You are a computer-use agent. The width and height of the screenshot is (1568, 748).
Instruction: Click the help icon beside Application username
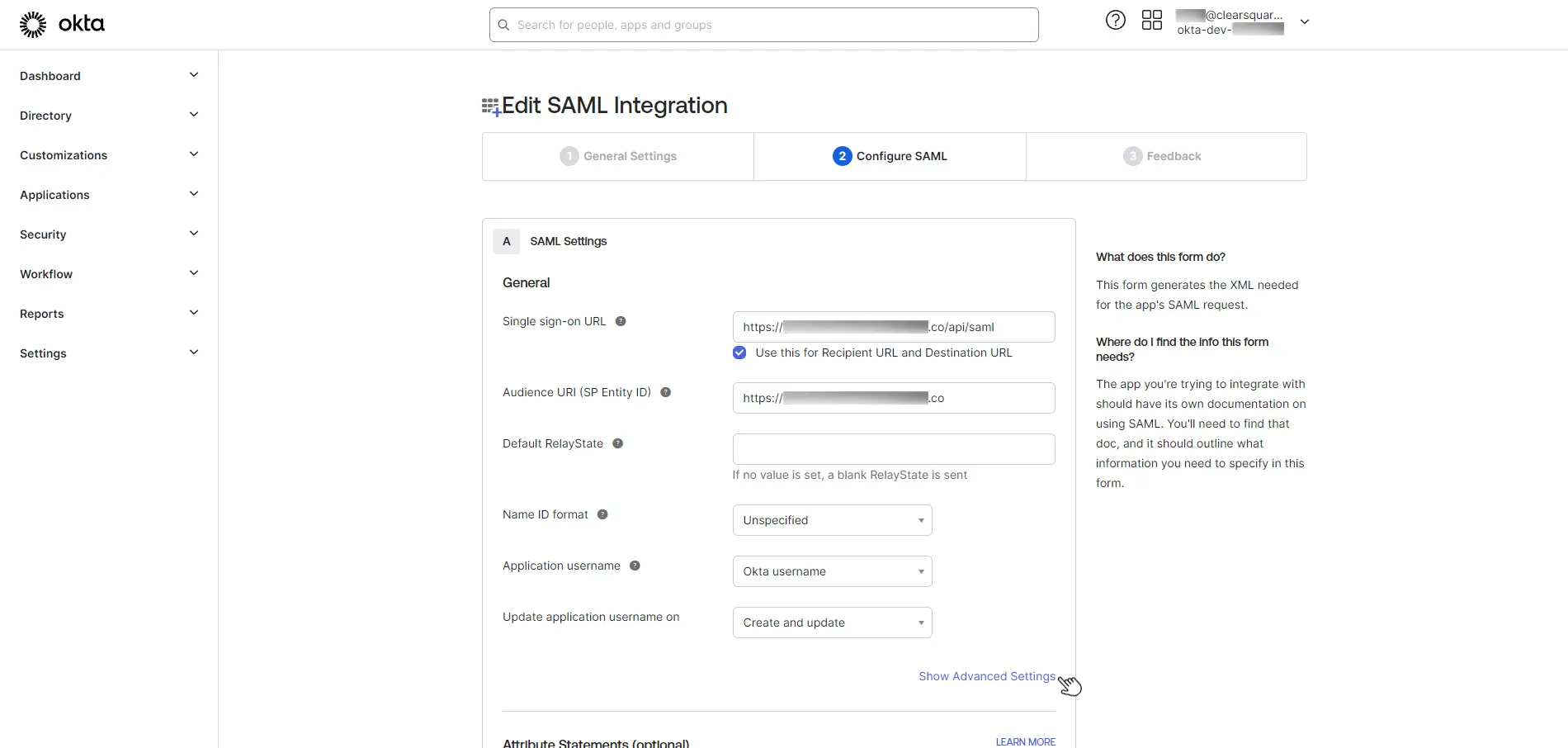635,566
